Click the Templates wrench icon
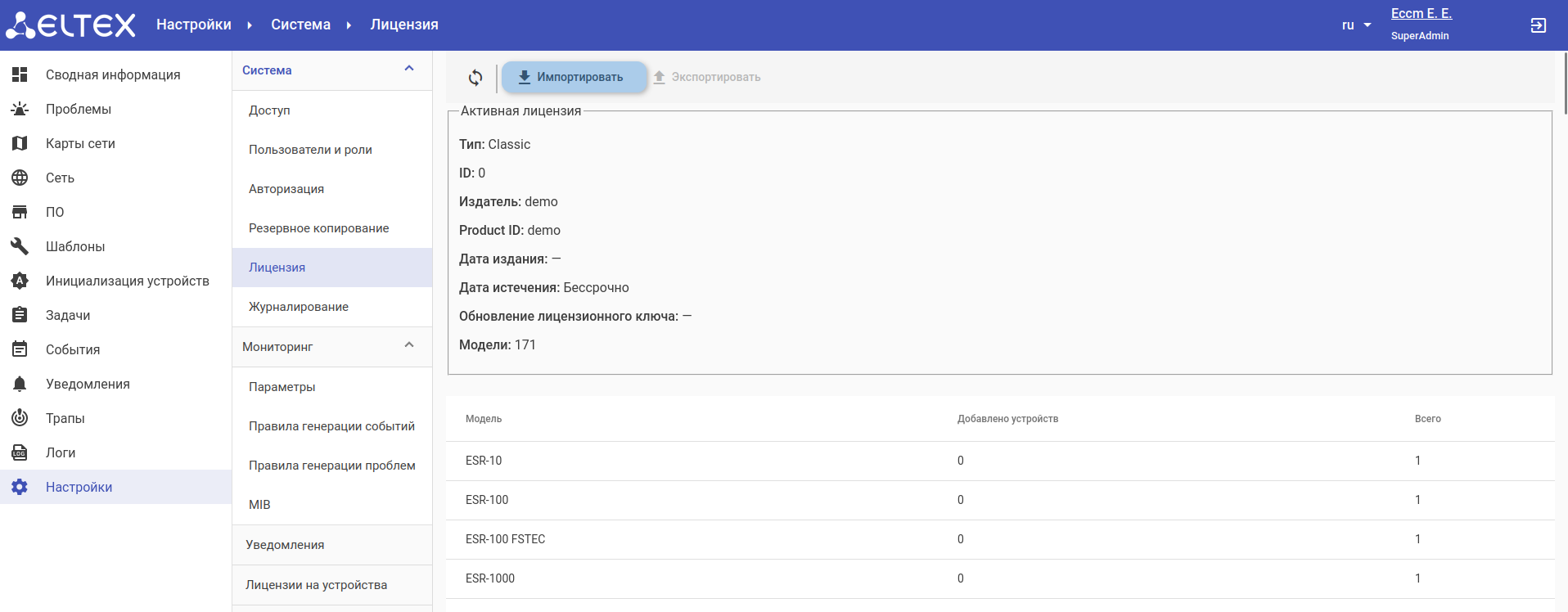The height and width of the screenshot is (612, 1568). 20,246
